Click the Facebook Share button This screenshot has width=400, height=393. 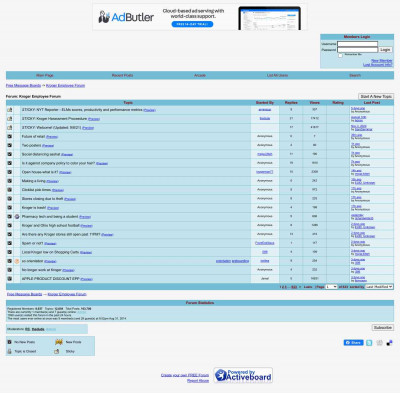pyautogui.click(x=353, y=343)
